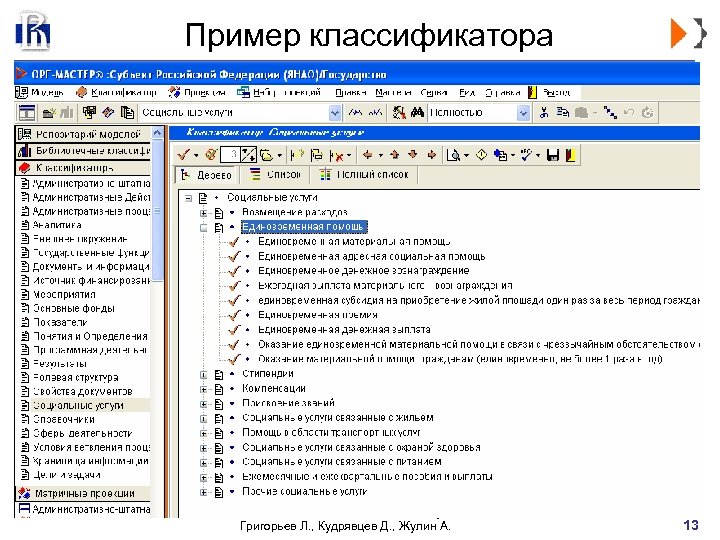
Task: Click the orange down arrow move icon
Action: pyautogui.click(x=413, y=155)
